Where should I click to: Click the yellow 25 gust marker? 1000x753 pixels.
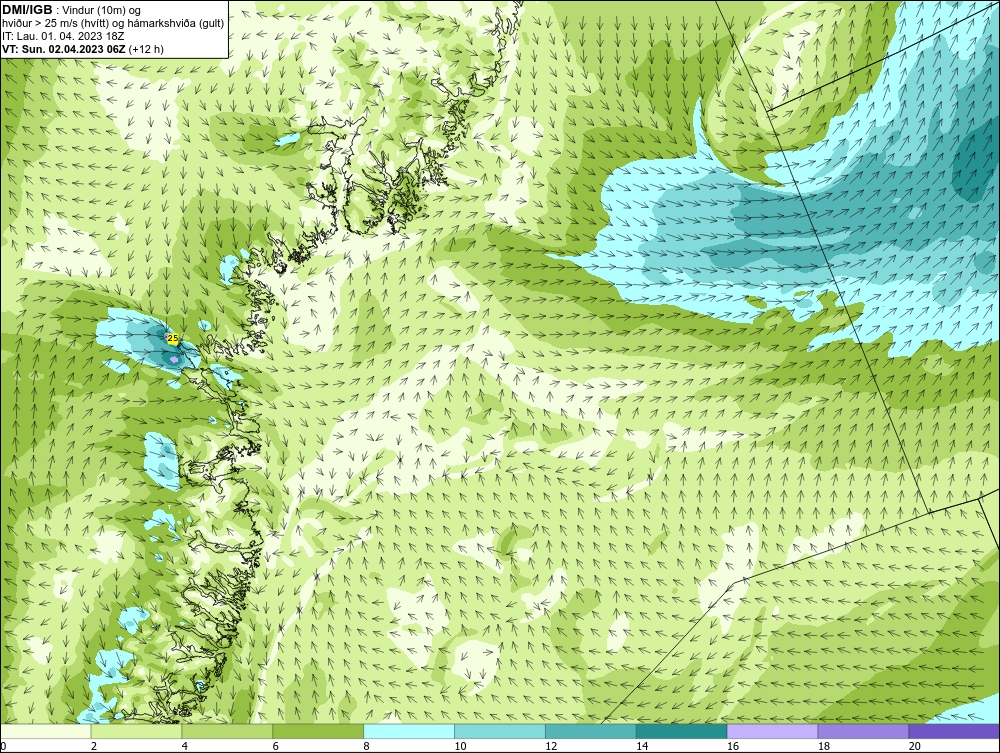[173, 339]
